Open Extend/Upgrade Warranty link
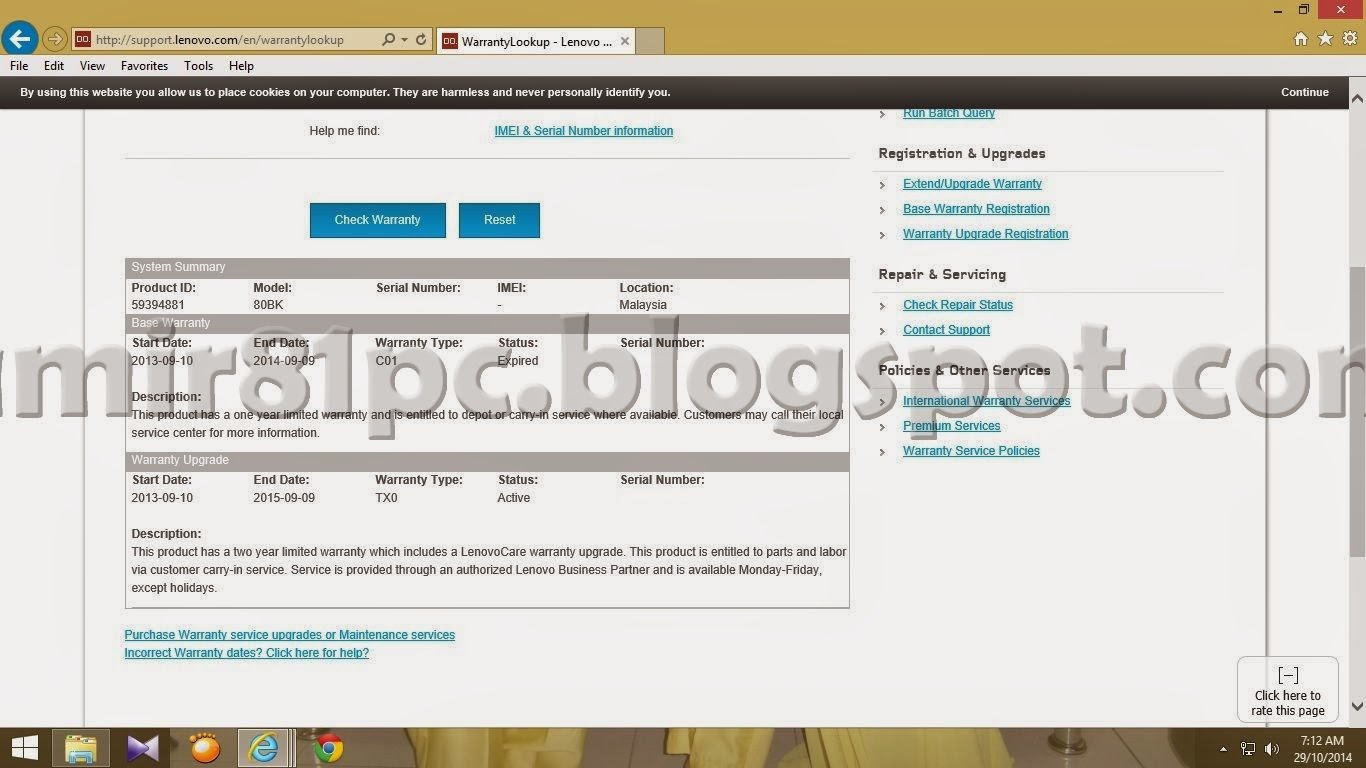Image resolution: width=1366 pixels, height=768 pixels. 972,184
